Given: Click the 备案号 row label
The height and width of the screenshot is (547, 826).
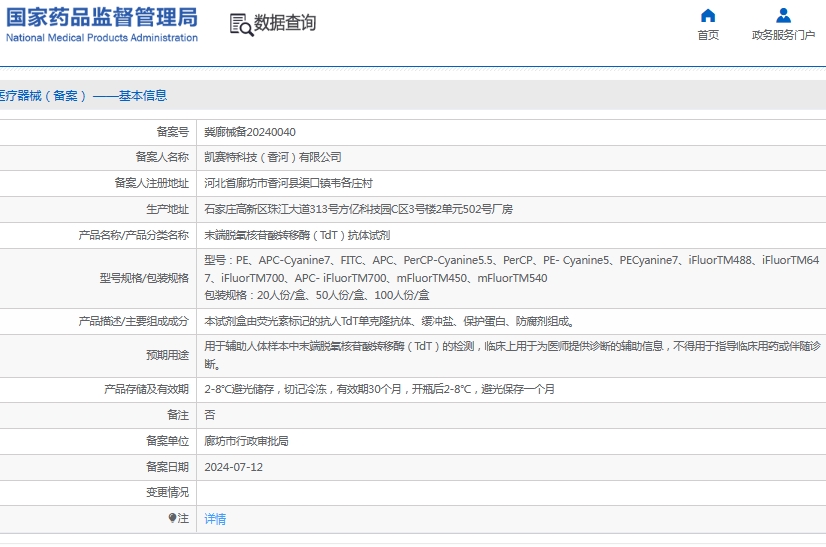Looking at the screenshot, I should (172, 132).
